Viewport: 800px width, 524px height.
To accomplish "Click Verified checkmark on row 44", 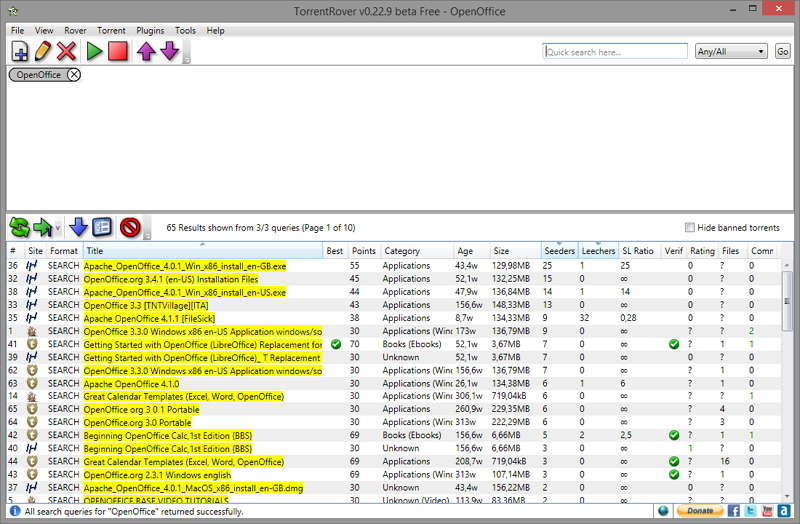I will [x=673, y=462].
